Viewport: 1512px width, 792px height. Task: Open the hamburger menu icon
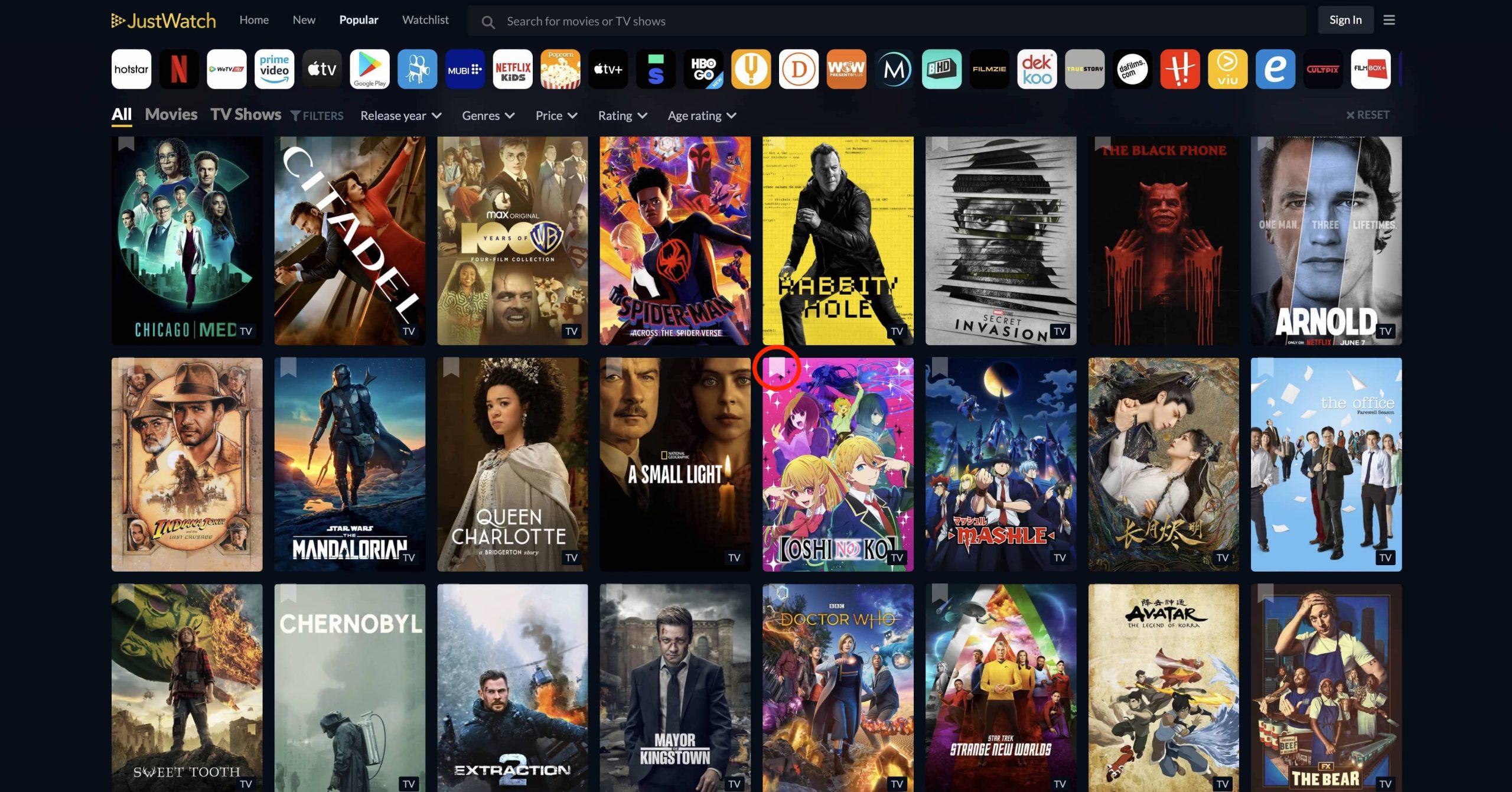[1389, 20]
